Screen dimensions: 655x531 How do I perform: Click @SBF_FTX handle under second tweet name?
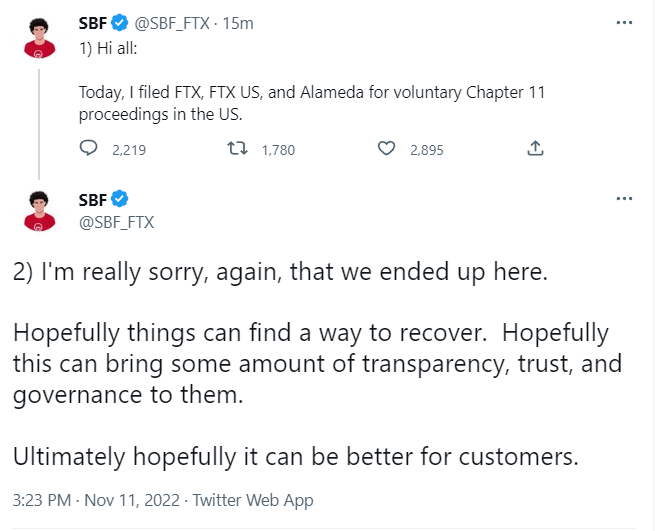point(116,222)
